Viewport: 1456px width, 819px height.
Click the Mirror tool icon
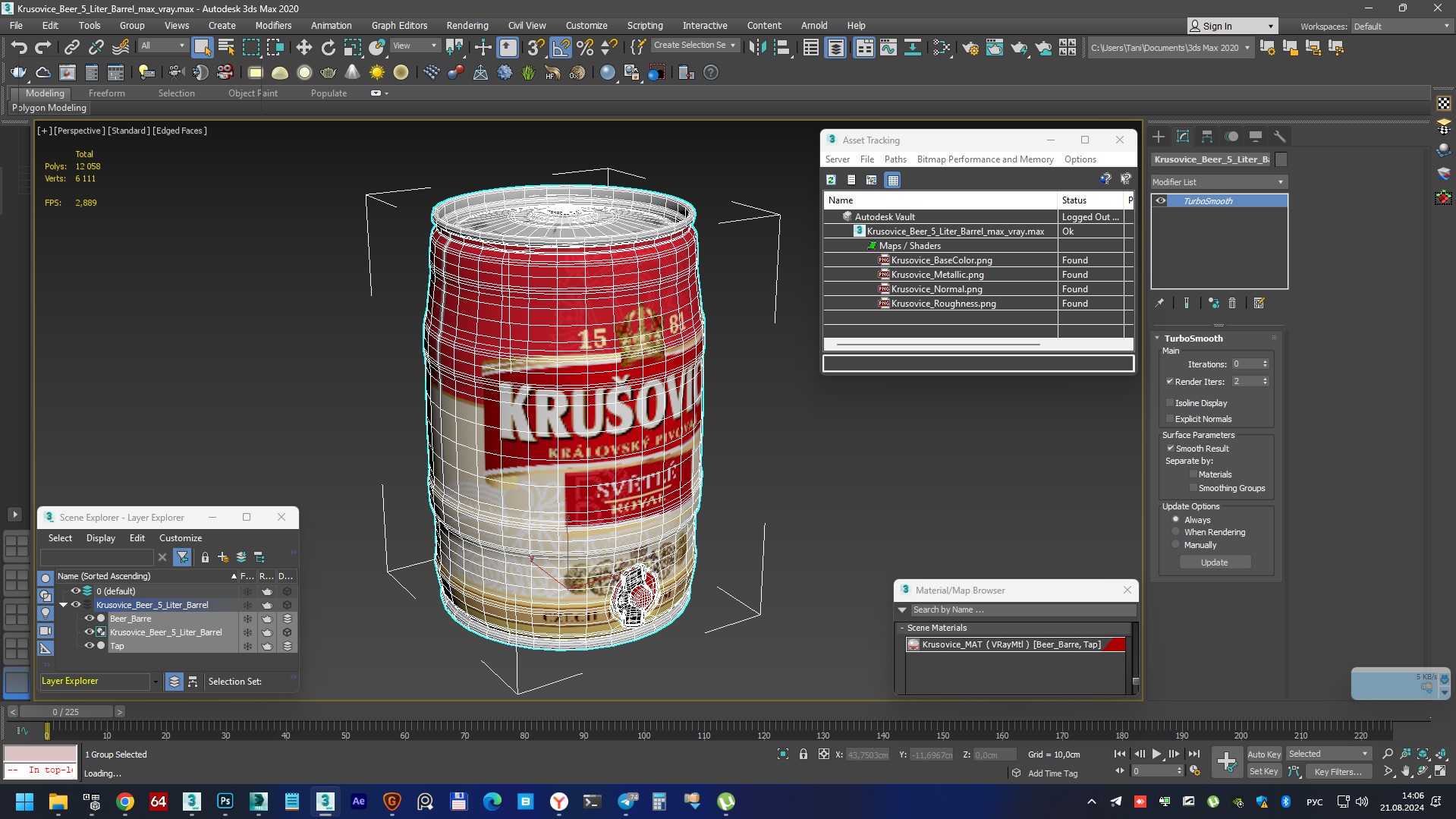click(756, 47)
